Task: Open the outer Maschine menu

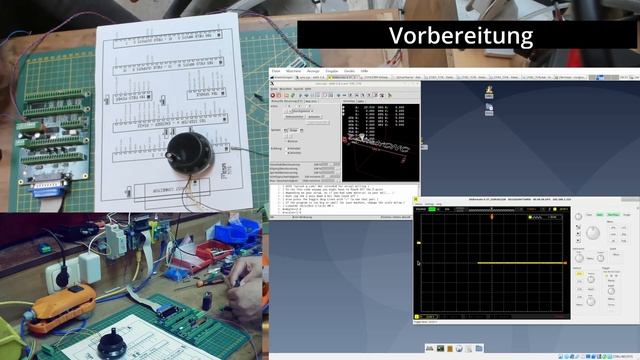Action: (x=293, y=71)
